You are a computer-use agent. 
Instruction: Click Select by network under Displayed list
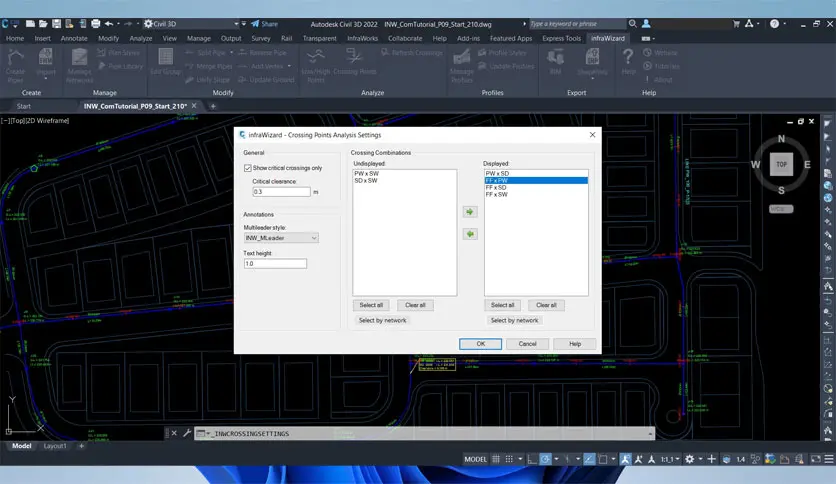coord(515,320)
